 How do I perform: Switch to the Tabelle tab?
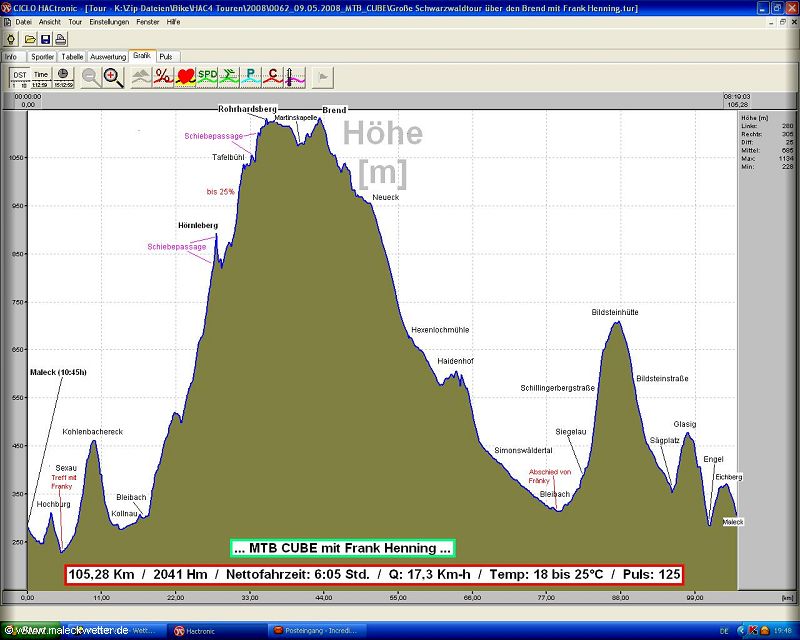tap(72, 57)
